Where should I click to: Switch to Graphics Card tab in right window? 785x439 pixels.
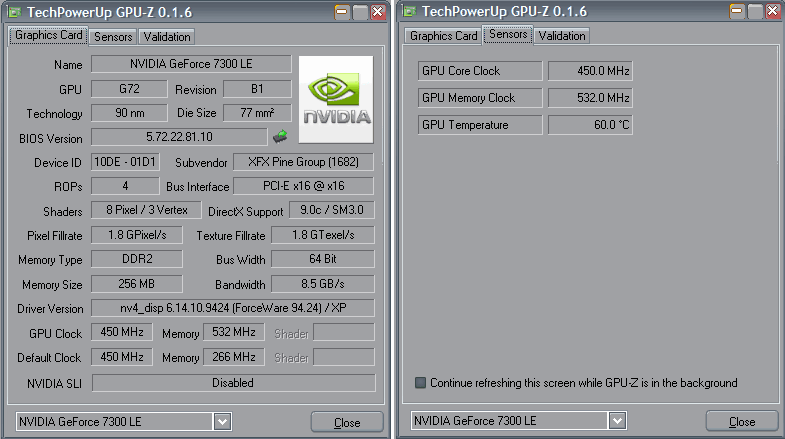click(444, 36)
